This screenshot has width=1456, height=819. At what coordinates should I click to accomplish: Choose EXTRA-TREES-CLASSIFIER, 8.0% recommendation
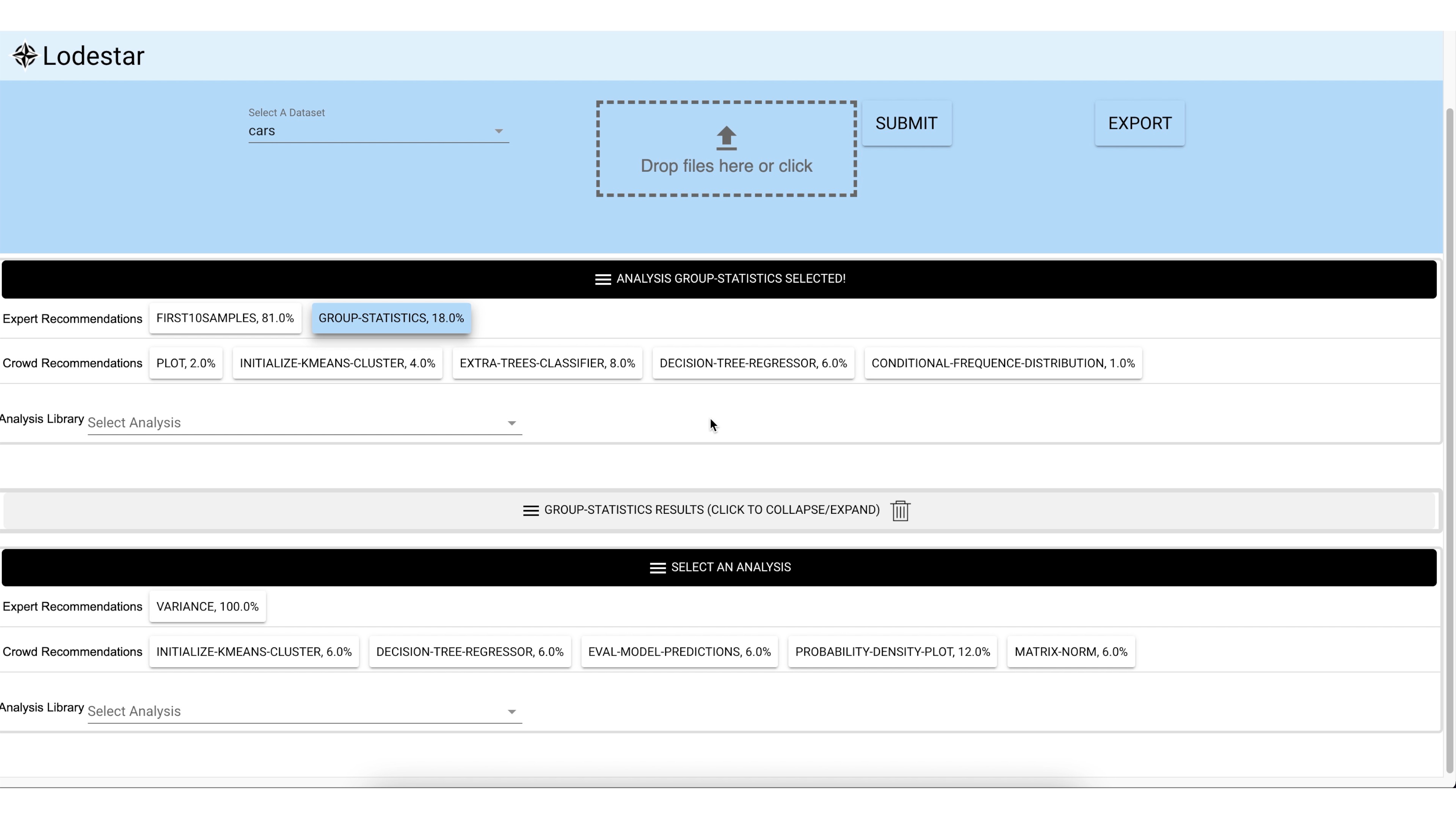coord(547,364)
